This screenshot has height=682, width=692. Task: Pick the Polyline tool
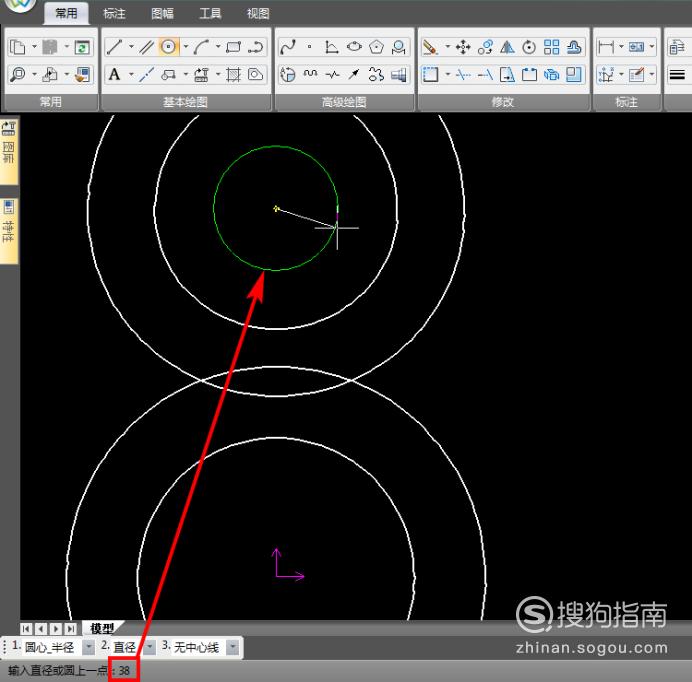click(x=256, y=47)
